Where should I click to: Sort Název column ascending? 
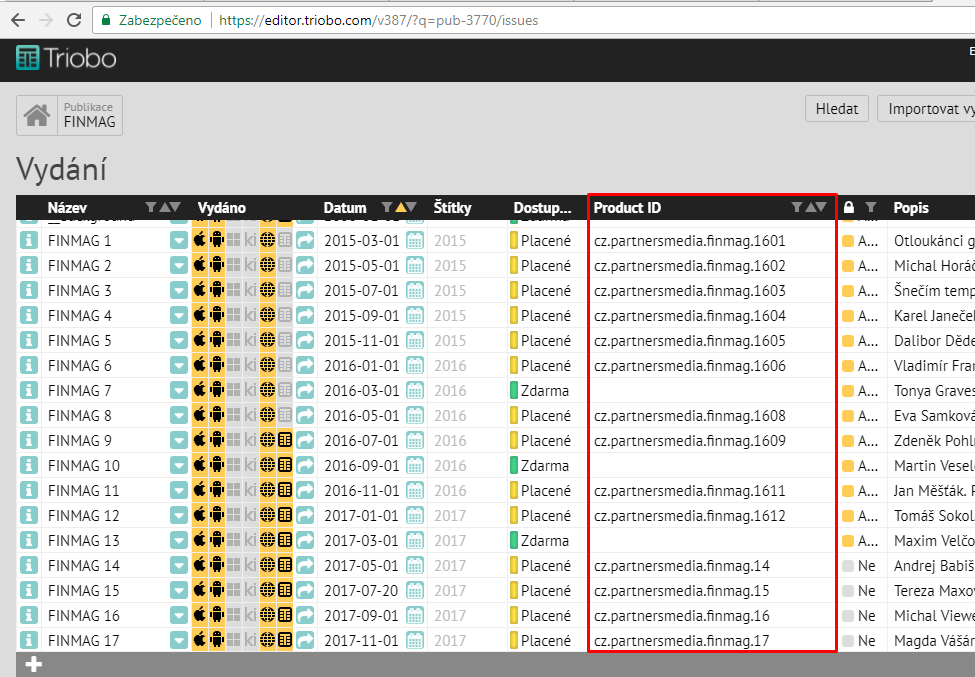coord(164,207)
